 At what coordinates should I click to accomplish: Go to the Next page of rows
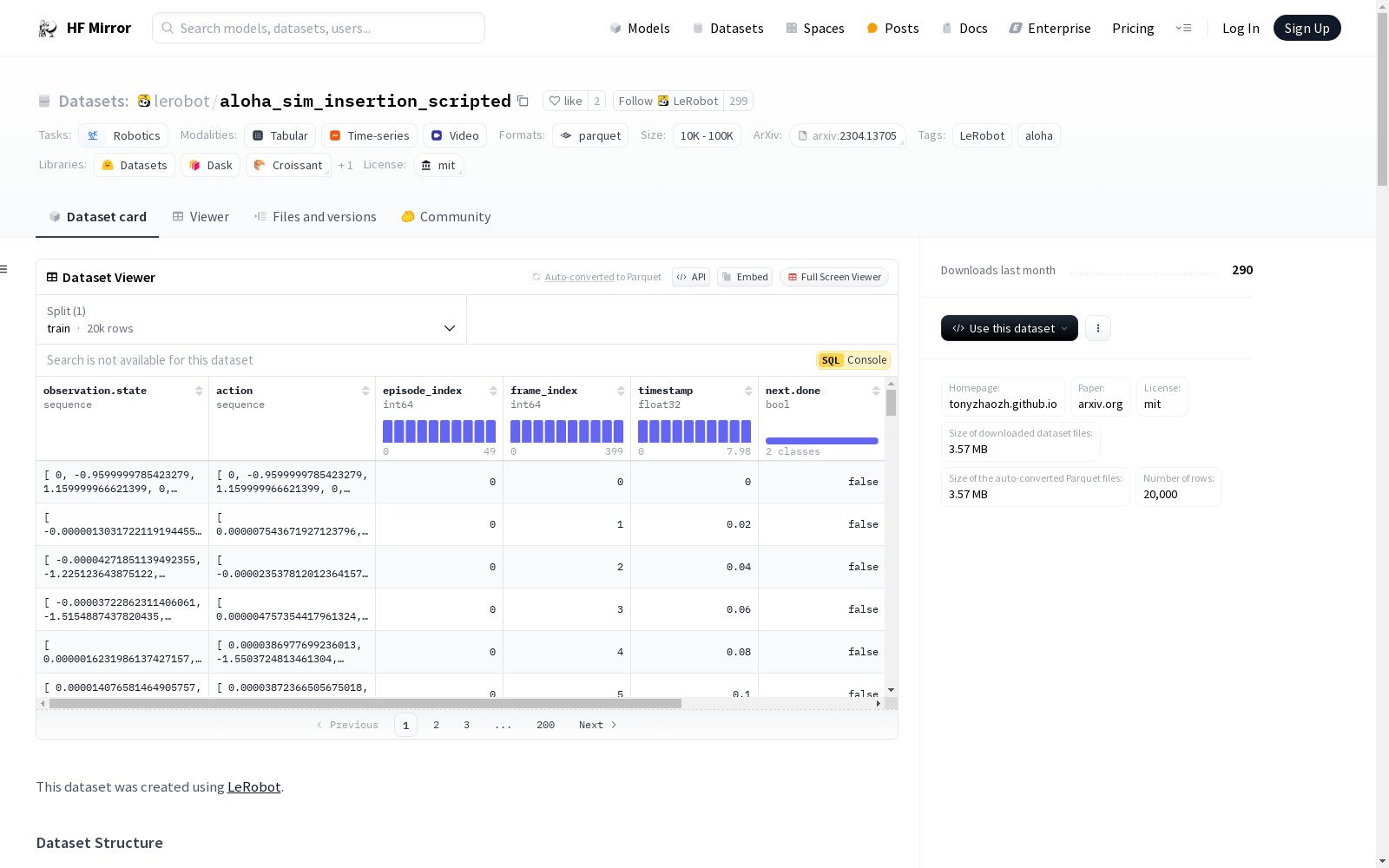pyautogui.click(x=597, y=725)
